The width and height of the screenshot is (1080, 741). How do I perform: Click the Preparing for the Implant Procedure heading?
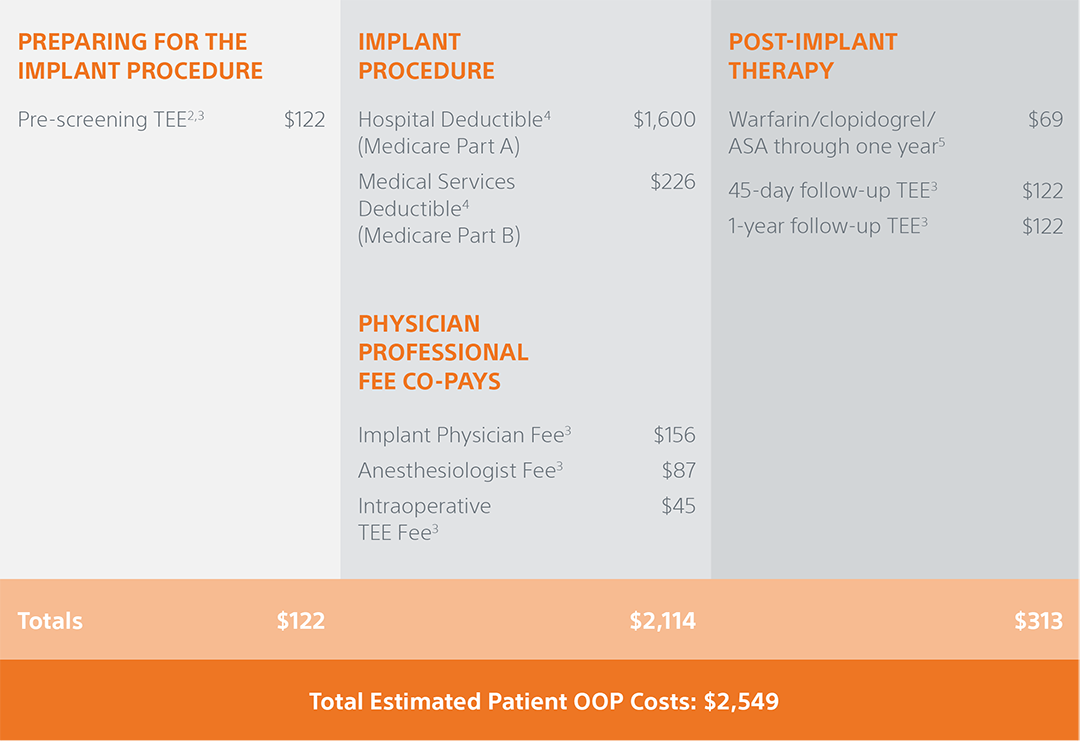(x=140, y=56)
